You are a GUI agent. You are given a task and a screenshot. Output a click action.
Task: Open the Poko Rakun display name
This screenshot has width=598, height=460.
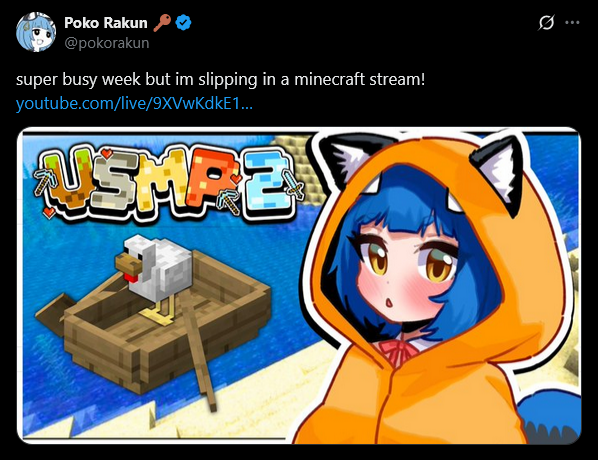click(106, 23)
